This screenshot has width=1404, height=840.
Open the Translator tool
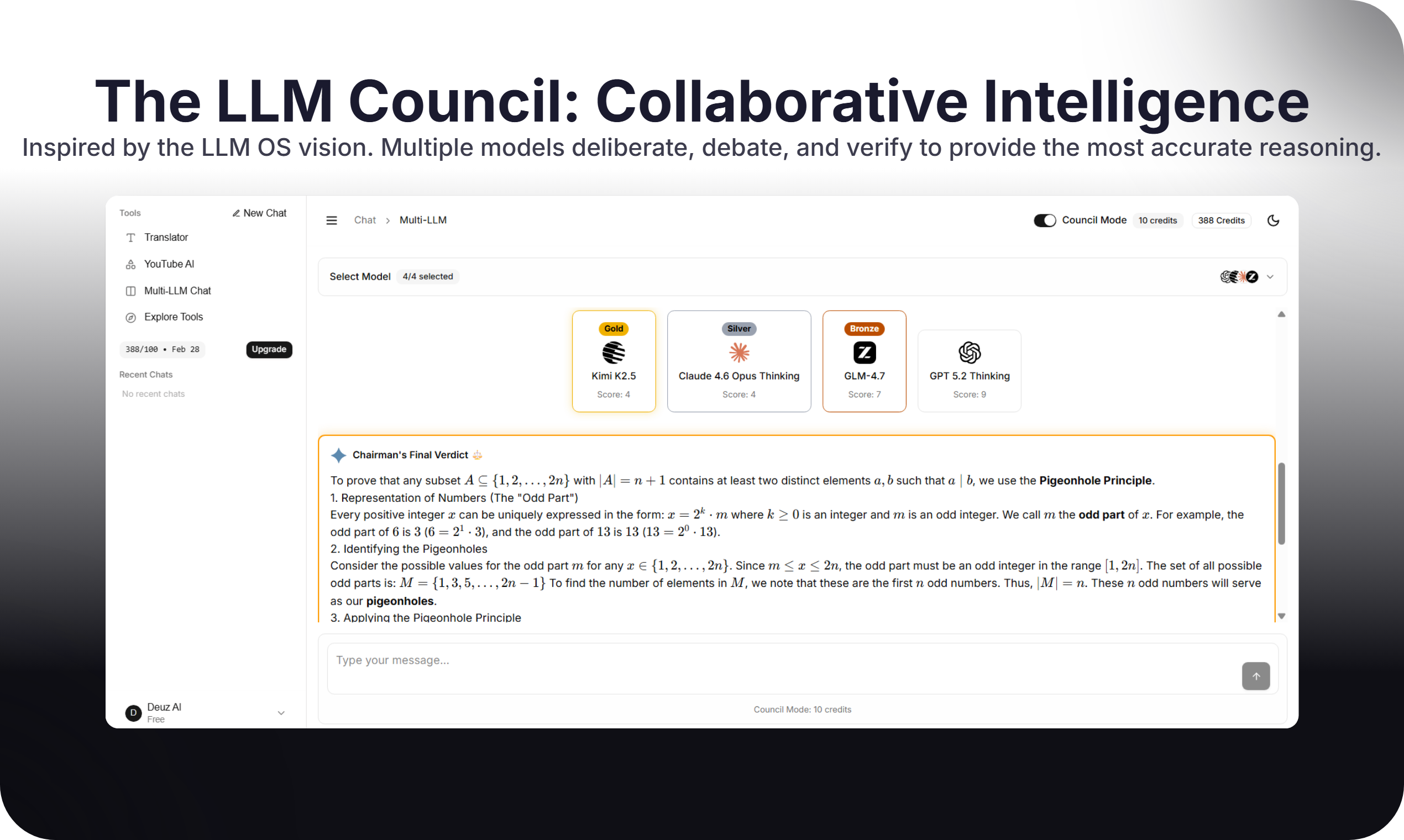[x=165, y=237]
